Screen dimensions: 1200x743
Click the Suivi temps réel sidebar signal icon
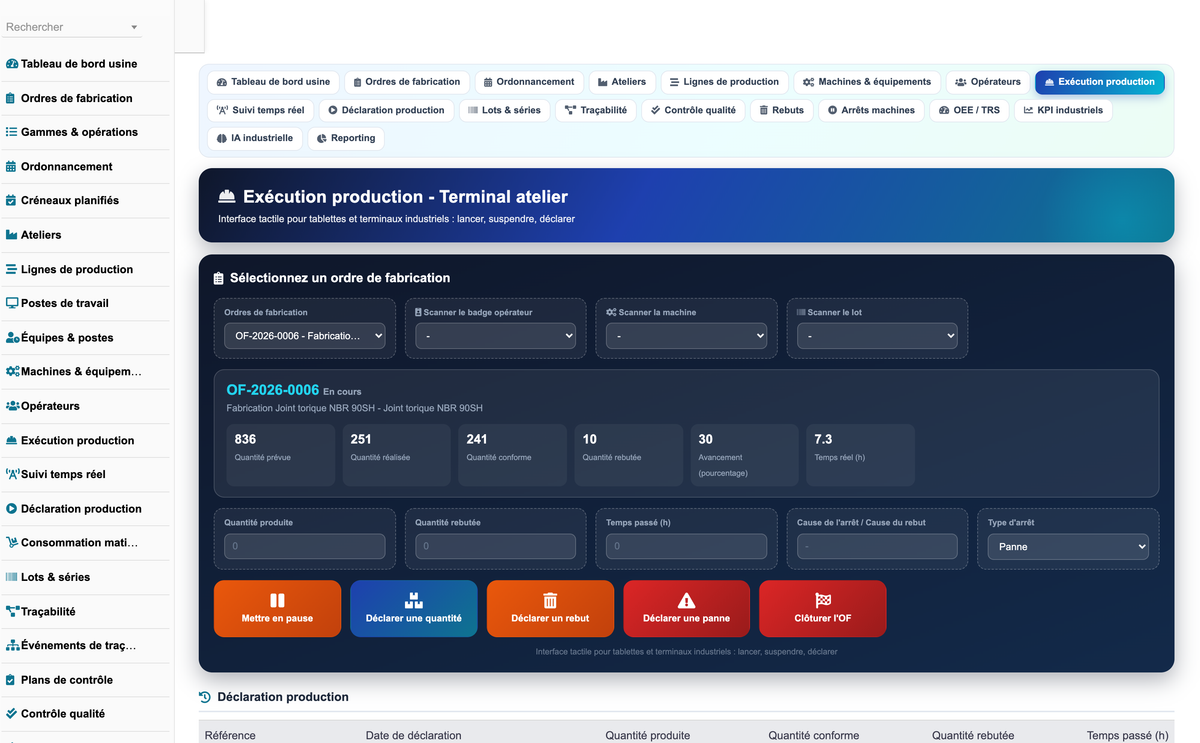click(x=13, y=474)
